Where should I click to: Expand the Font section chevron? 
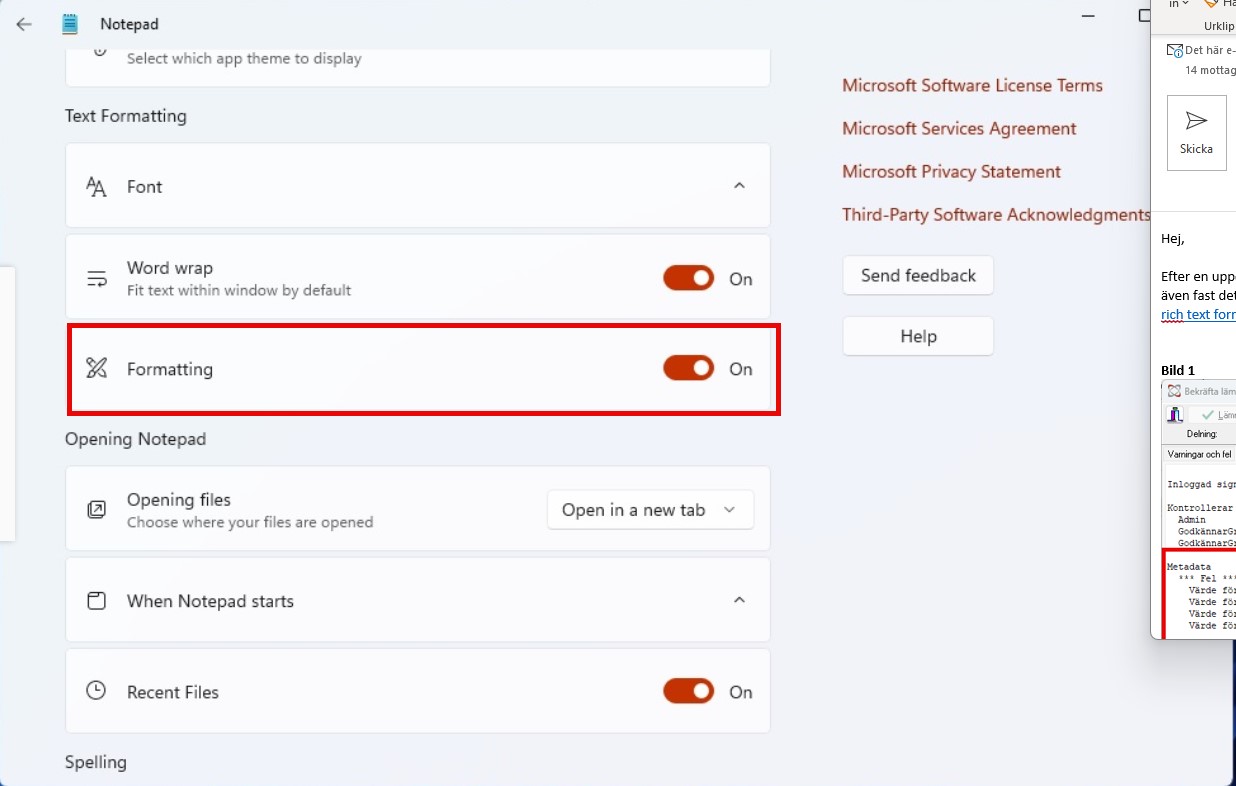pos(739,186)
